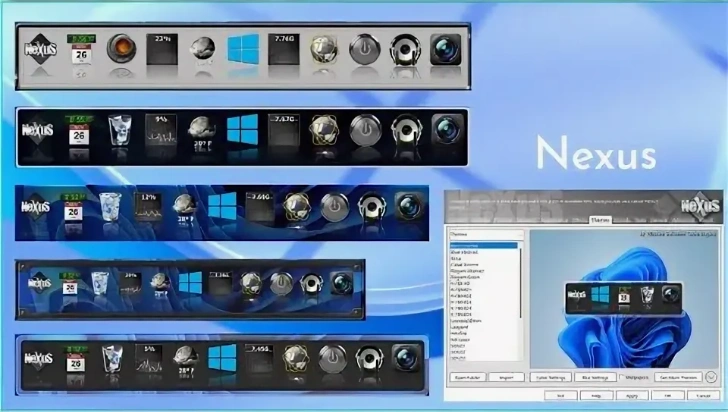Click the Apply button in the dialog
728x412 pixels.
pos(631,396)
